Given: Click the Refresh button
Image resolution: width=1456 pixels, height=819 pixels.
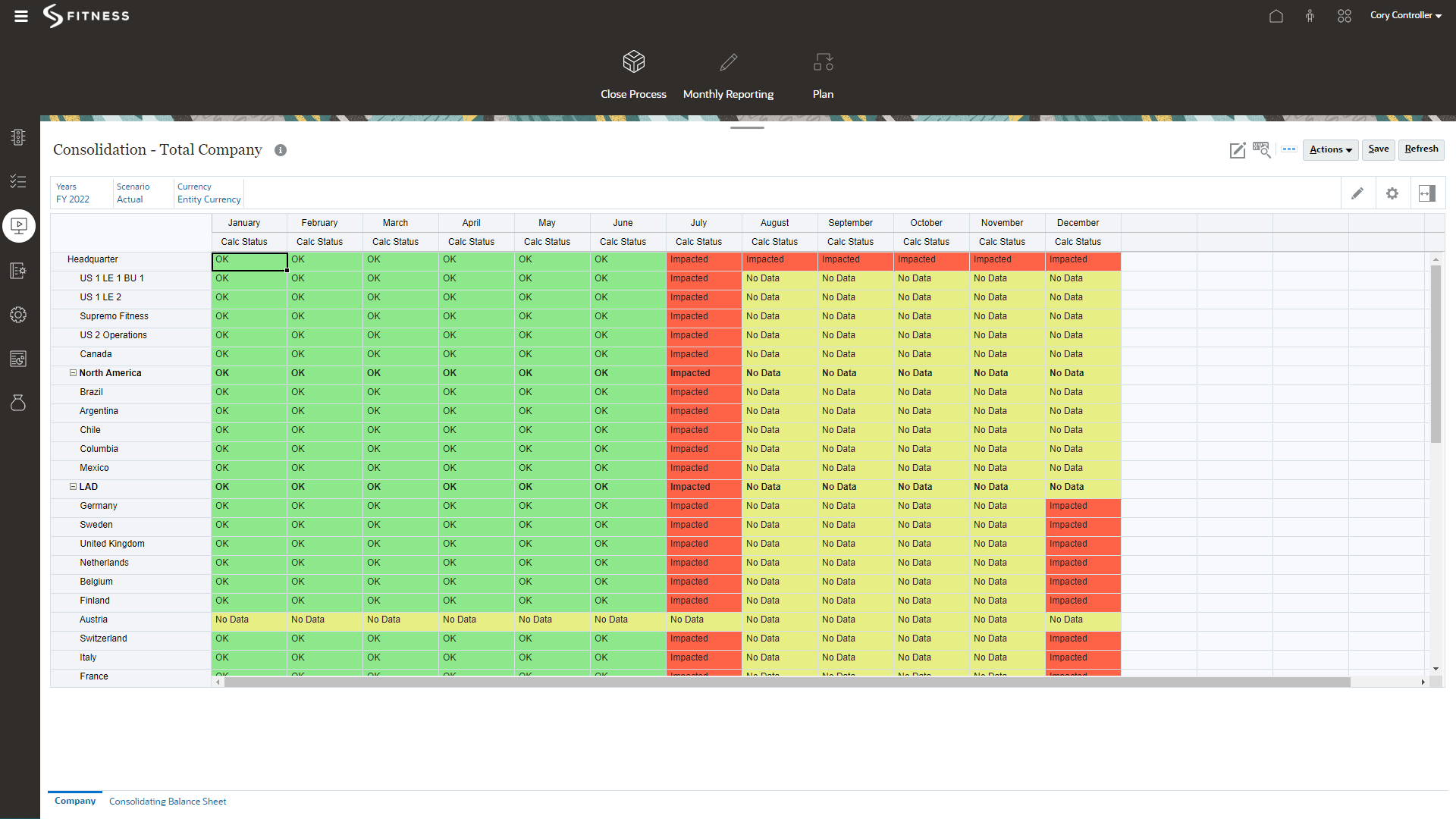Looking at the screenshot, I should point(1421,149).
